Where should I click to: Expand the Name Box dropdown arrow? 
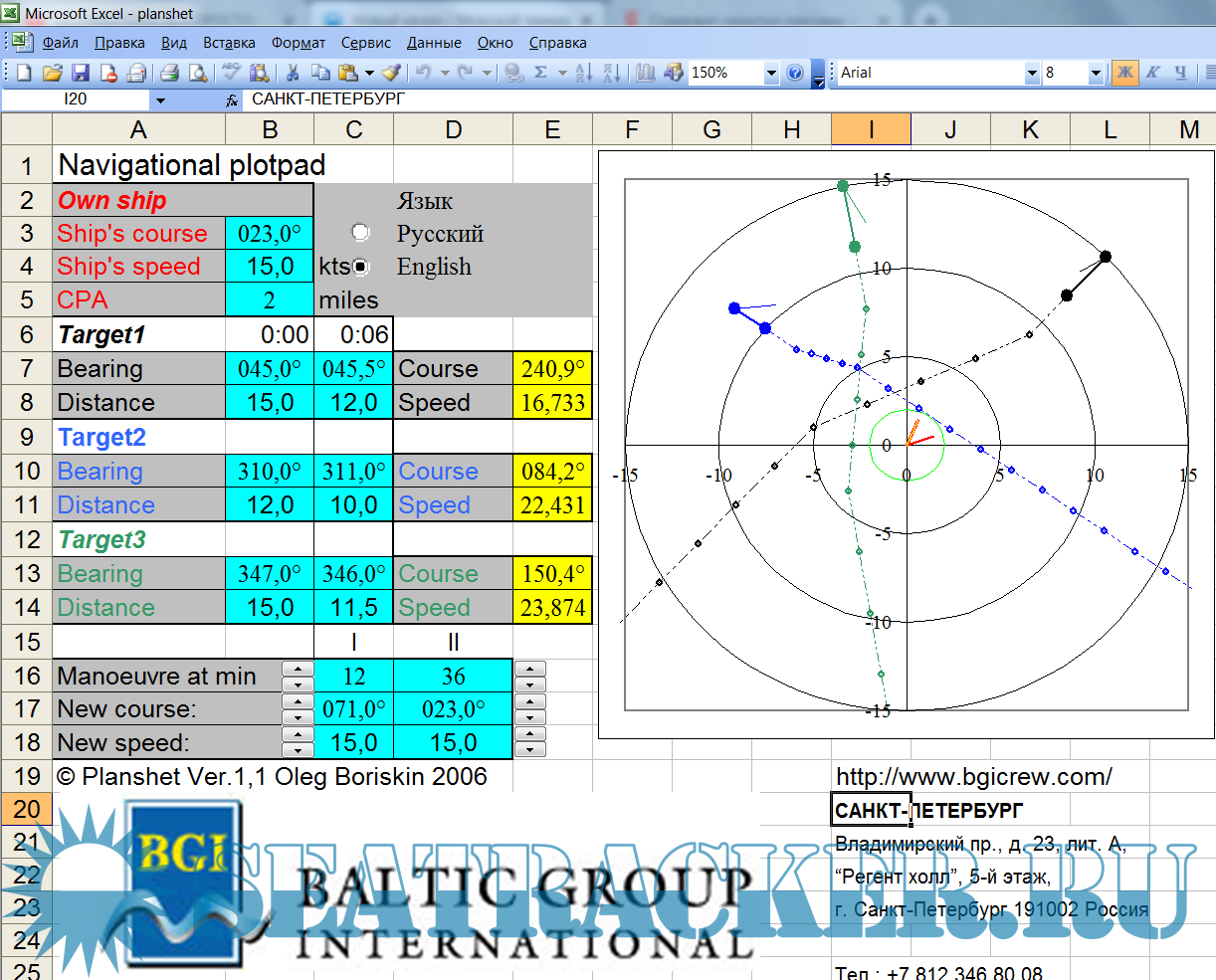pos(160,99)
